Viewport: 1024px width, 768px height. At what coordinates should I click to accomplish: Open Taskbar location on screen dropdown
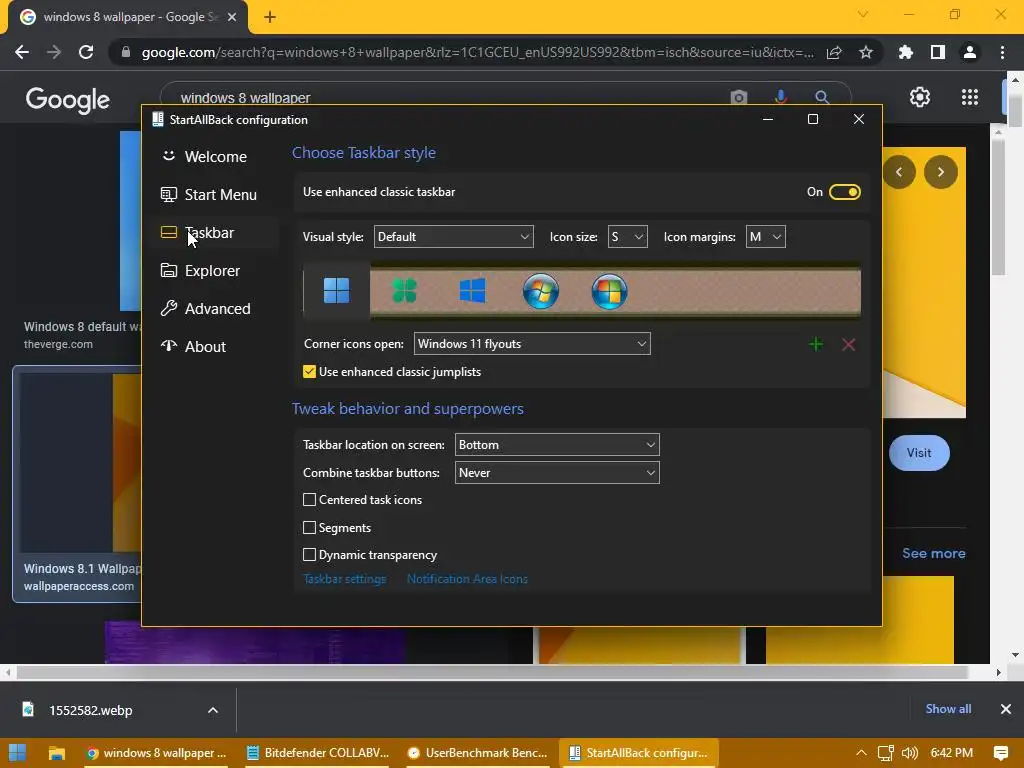(557, 445)
